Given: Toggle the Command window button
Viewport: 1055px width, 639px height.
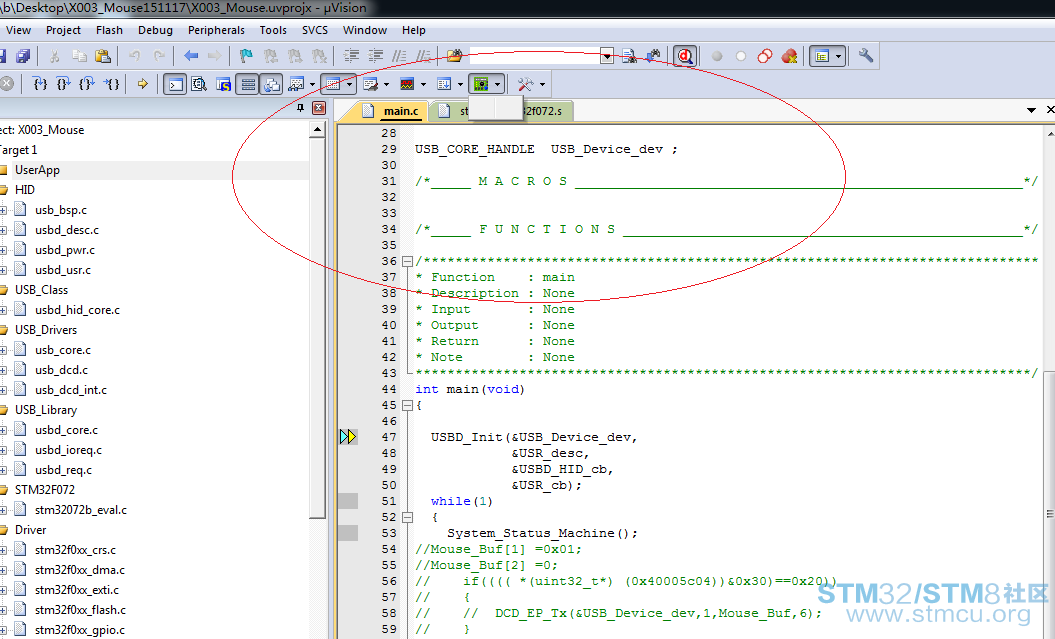Looking at the screenshot, I should [175, 84].
